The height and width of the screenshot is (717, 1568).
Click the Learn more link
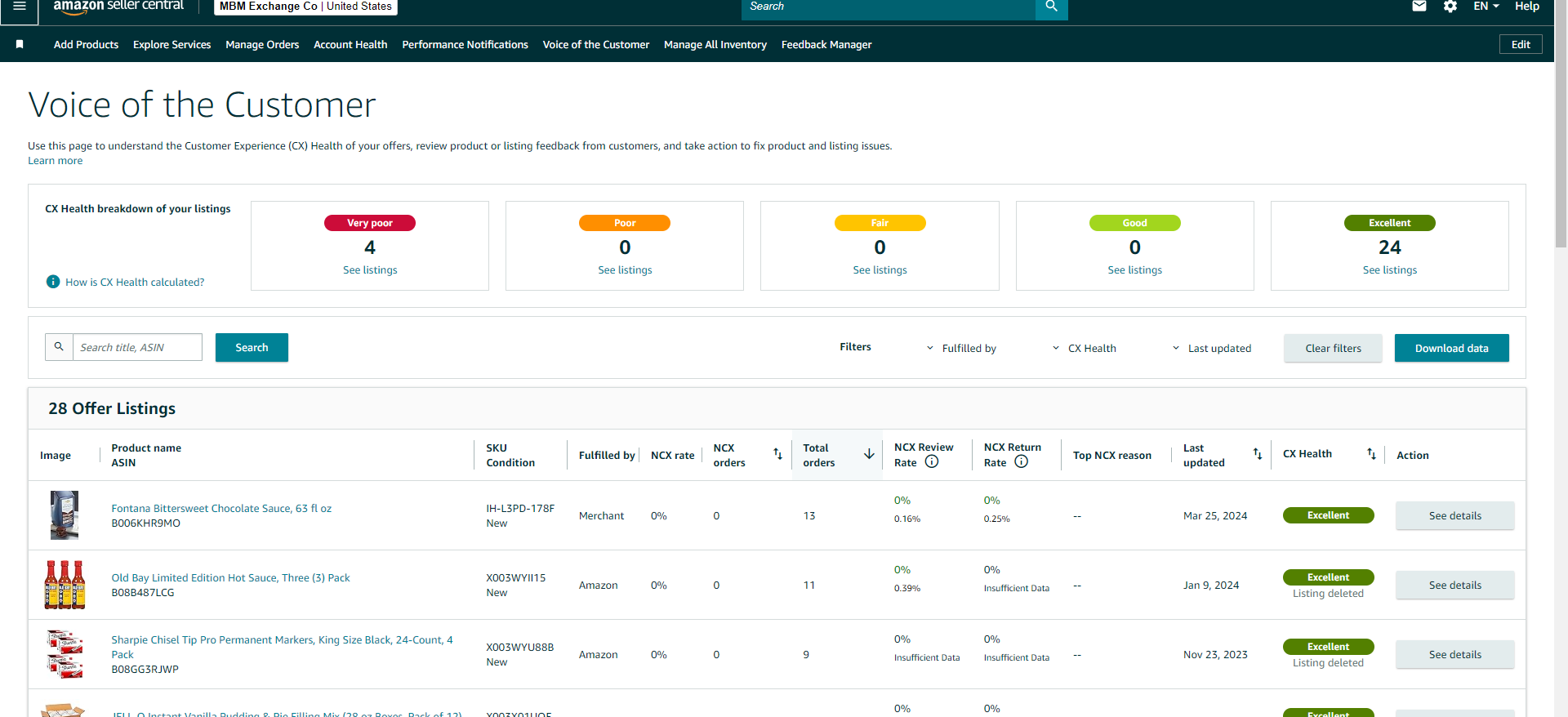click(55, 160)
